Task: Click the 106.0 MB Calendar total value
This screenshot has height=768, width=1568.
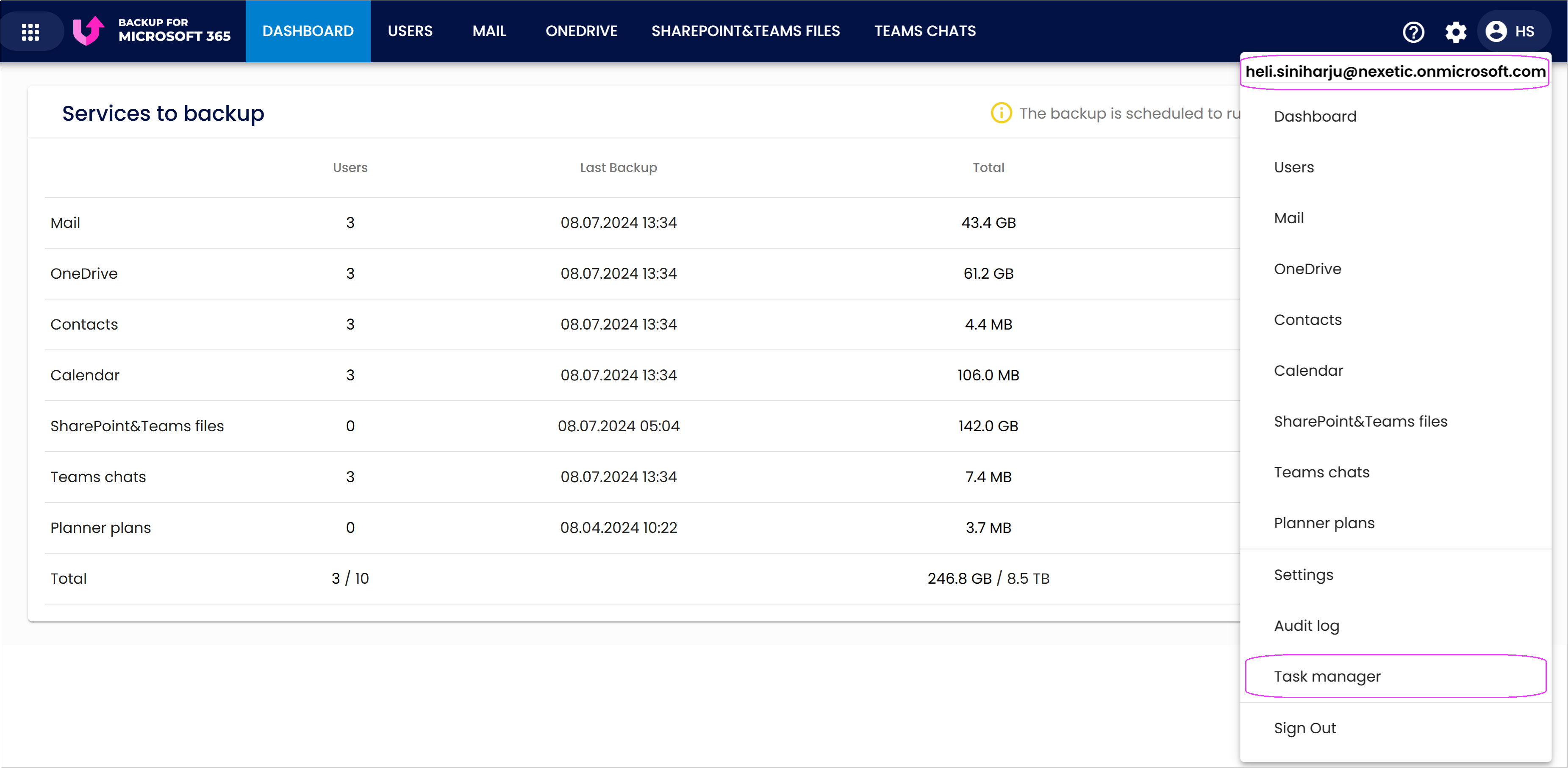Action: [988, 375]
